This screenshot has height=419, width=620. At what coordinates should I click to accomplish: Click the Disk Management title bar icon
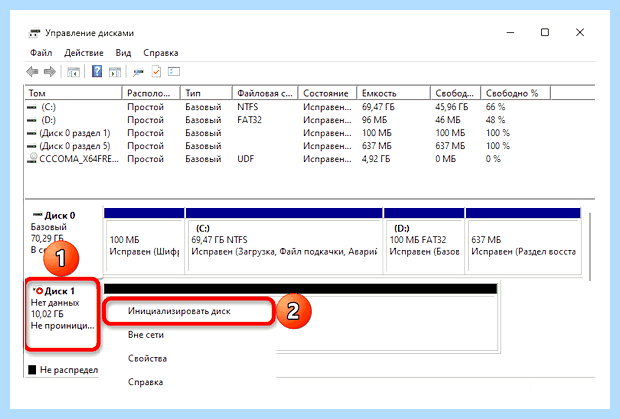34,33
